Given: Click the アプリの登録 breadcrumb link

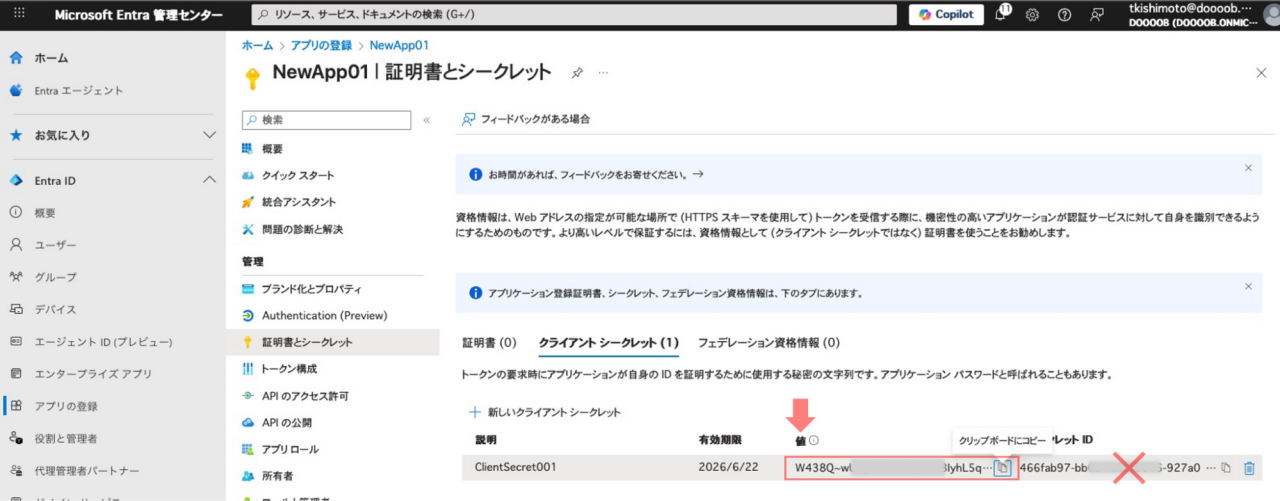Looking at the screenshot, I should (x=323, y=45).
